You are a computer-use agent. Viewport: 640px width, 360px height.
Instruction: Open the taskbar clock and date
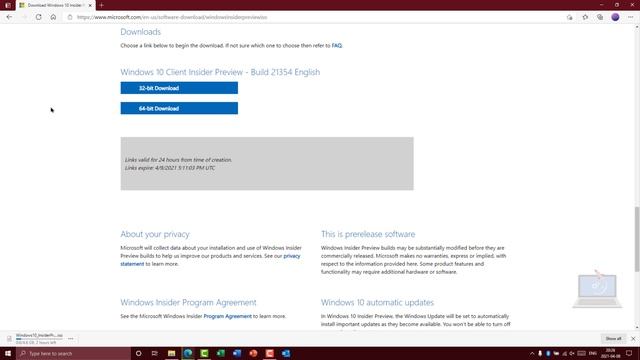(610, 353)
